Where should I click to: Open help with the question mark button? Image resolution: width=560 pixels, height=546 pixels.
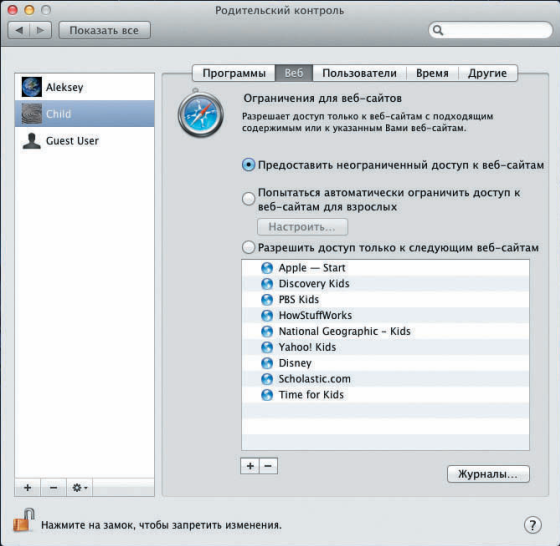532,525
